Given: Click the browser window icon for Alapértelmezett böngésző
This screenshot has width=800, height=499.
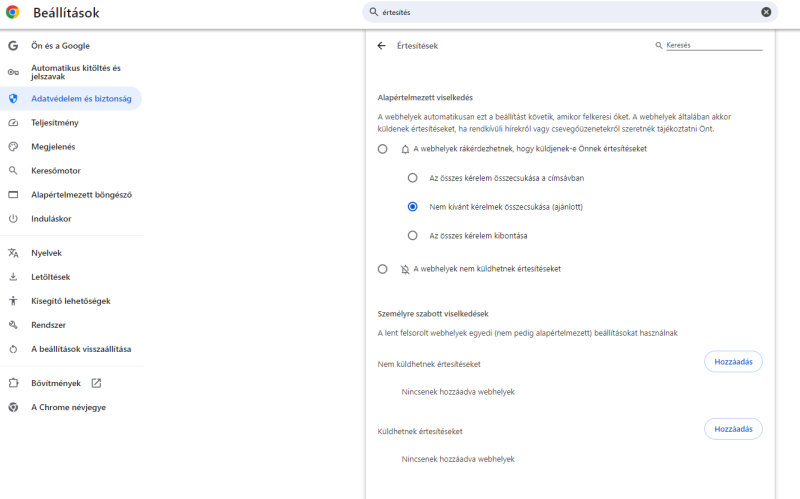Looking at the screenshot, I should tap(13, 194).
